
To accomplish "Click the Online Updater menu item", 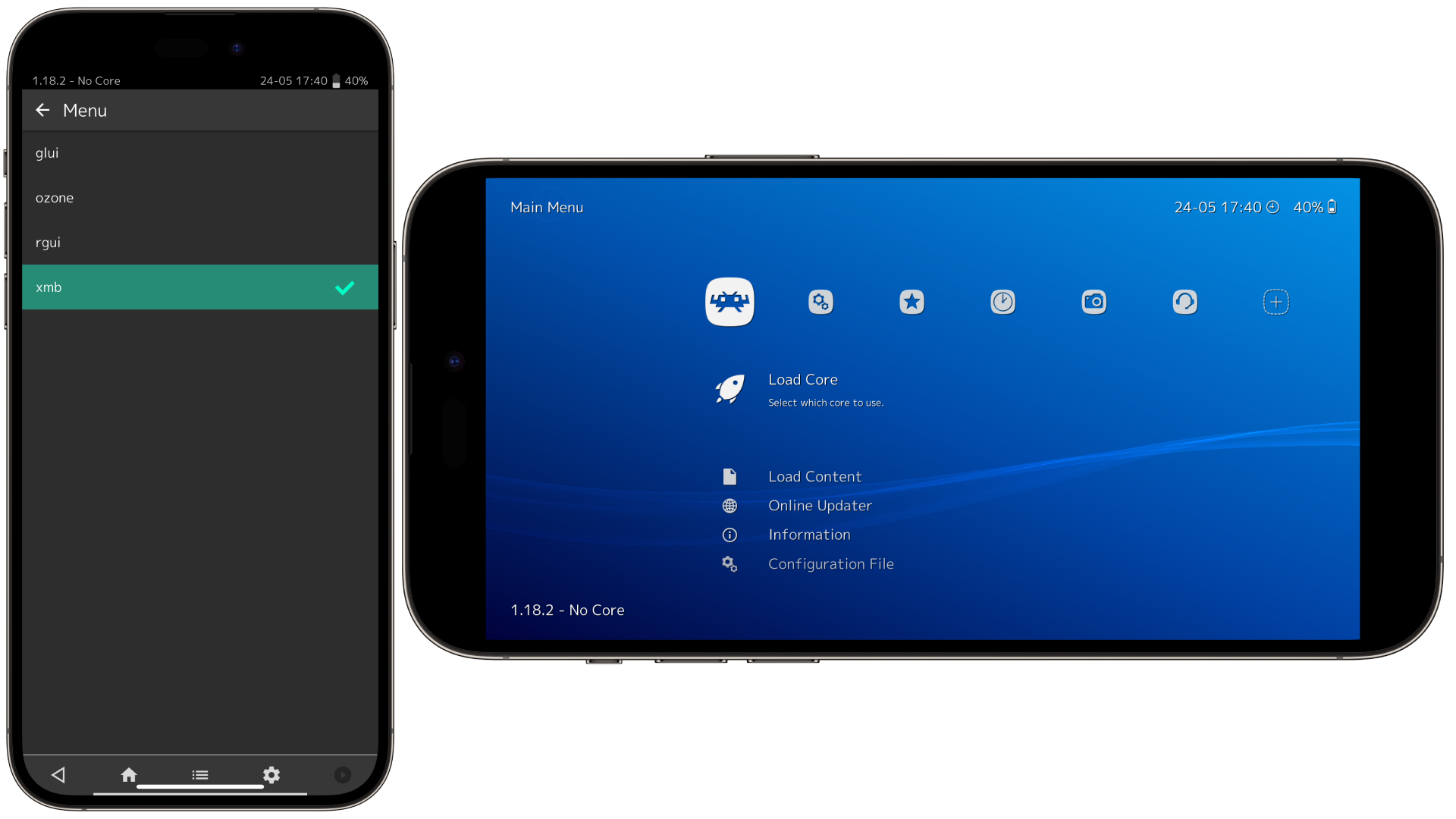I will [818, 505].
